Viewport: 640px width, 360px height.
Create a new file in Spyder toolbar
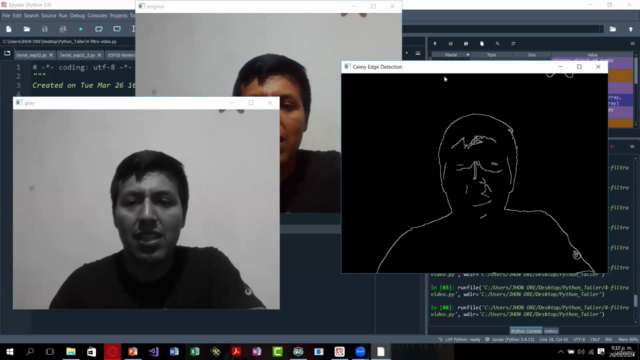(x=9, y=29)
